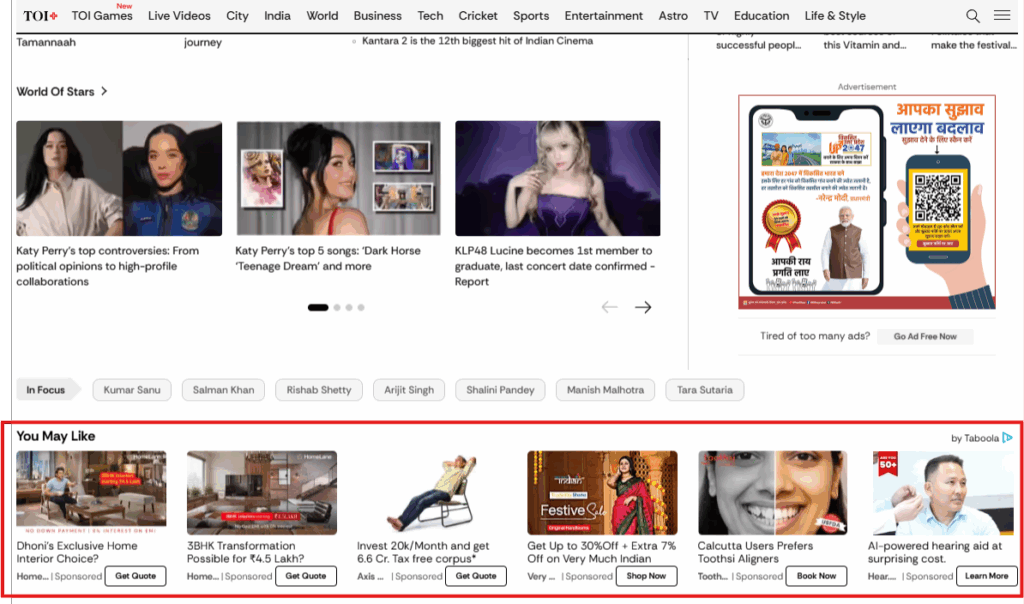
Task: Expand World Of Stars section chevron
Action: 104,92
